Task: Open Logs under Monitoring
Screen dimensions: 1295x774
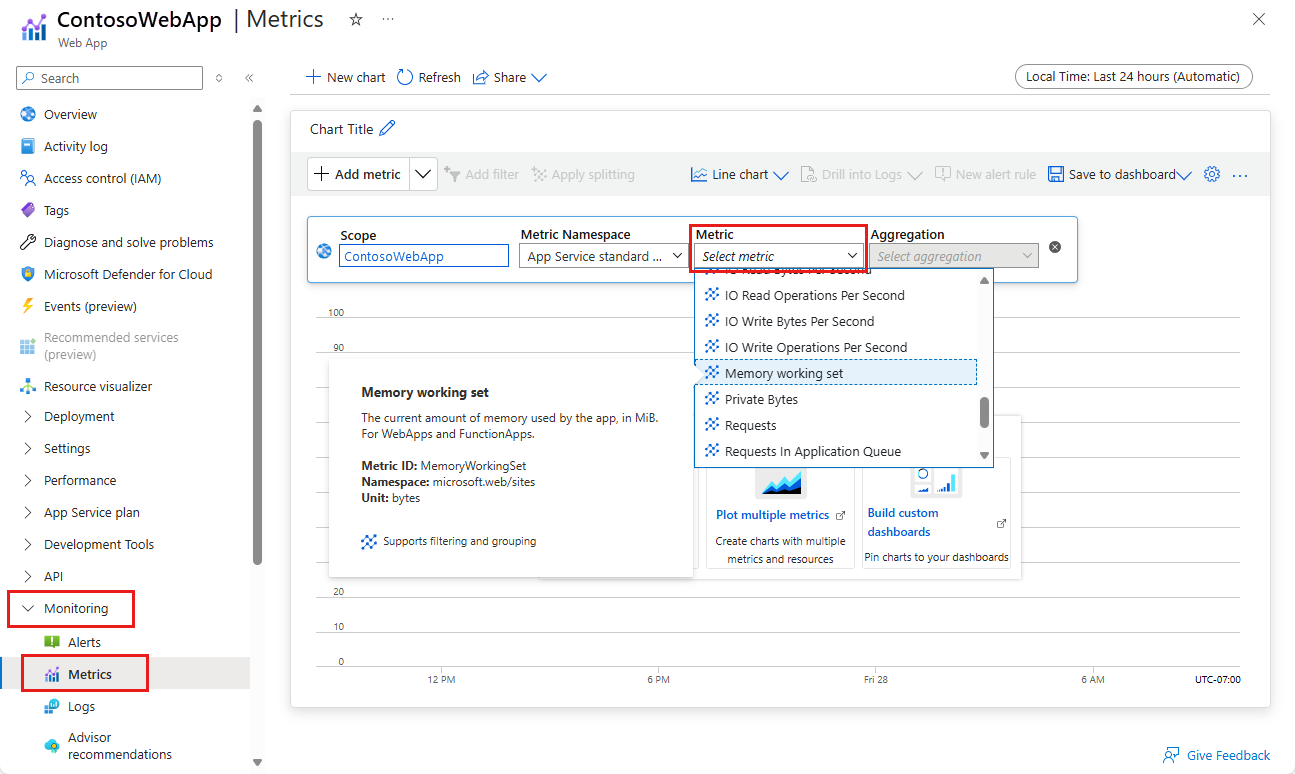Action: pyautogui.click(x=81, y=706)
